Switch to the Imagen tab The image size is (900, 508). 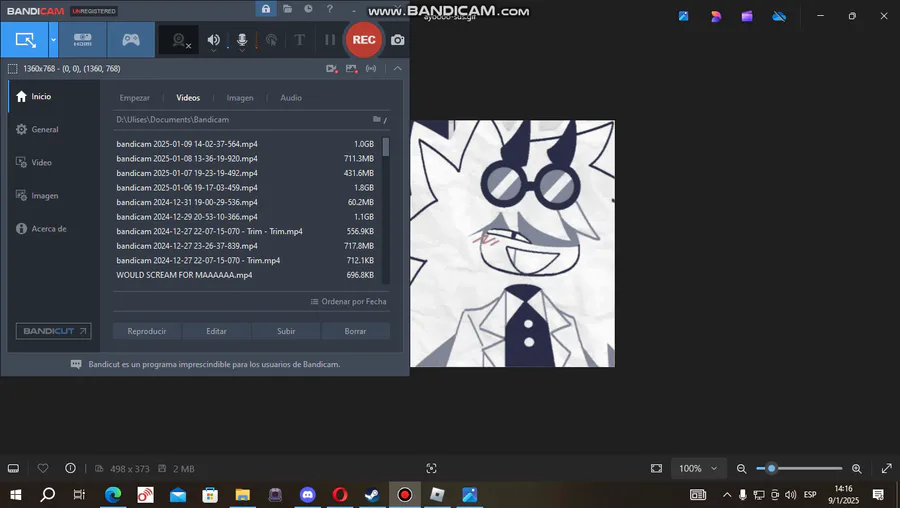pyautogui.click(x=240, y=98)
